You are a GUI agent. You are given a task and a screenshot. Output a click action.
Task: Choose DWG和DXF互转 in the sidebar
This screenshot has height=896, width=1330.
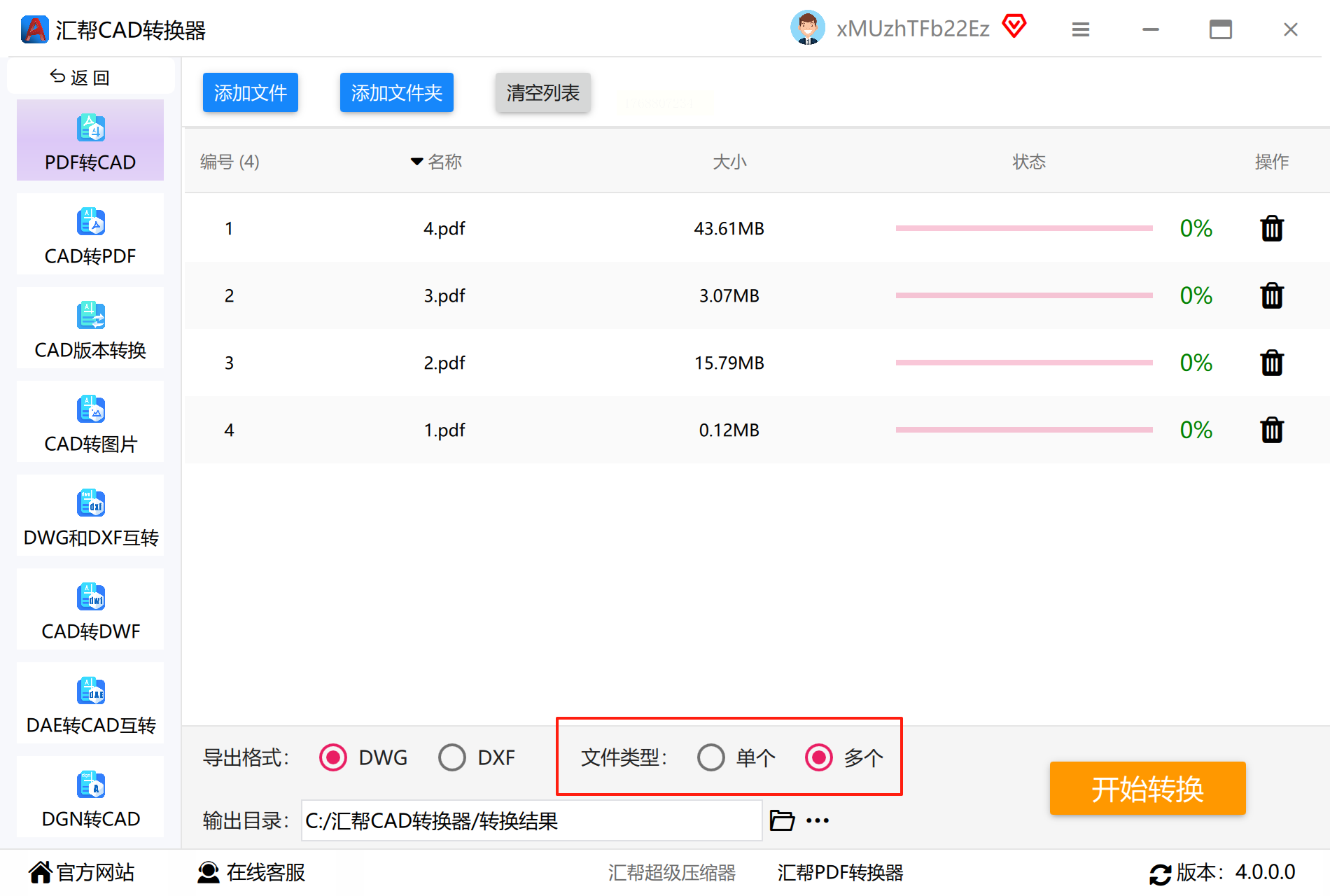pyautogui.click(x=90, y=515)
